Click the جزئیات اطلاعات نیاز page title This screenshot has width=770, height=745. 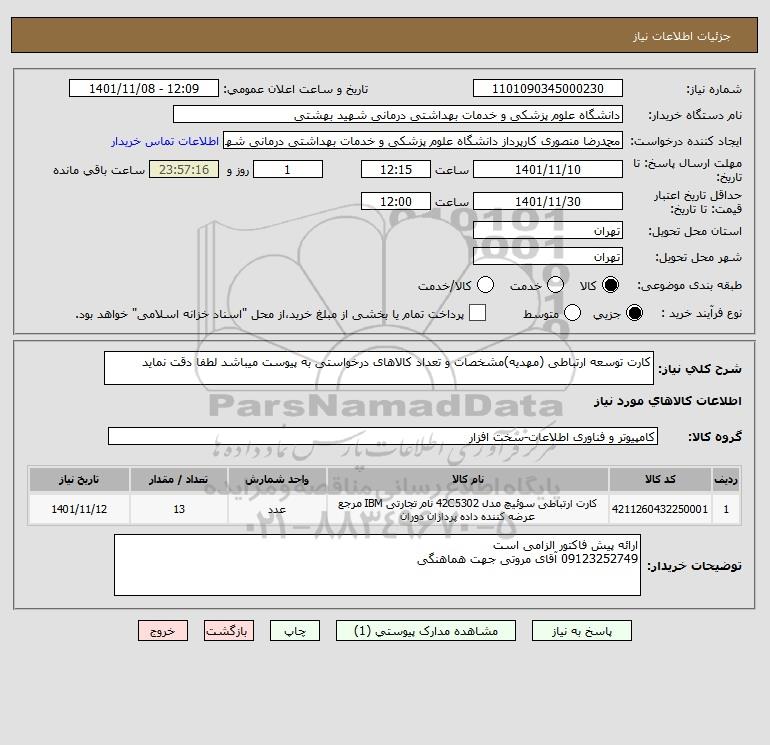coord(682,36)
